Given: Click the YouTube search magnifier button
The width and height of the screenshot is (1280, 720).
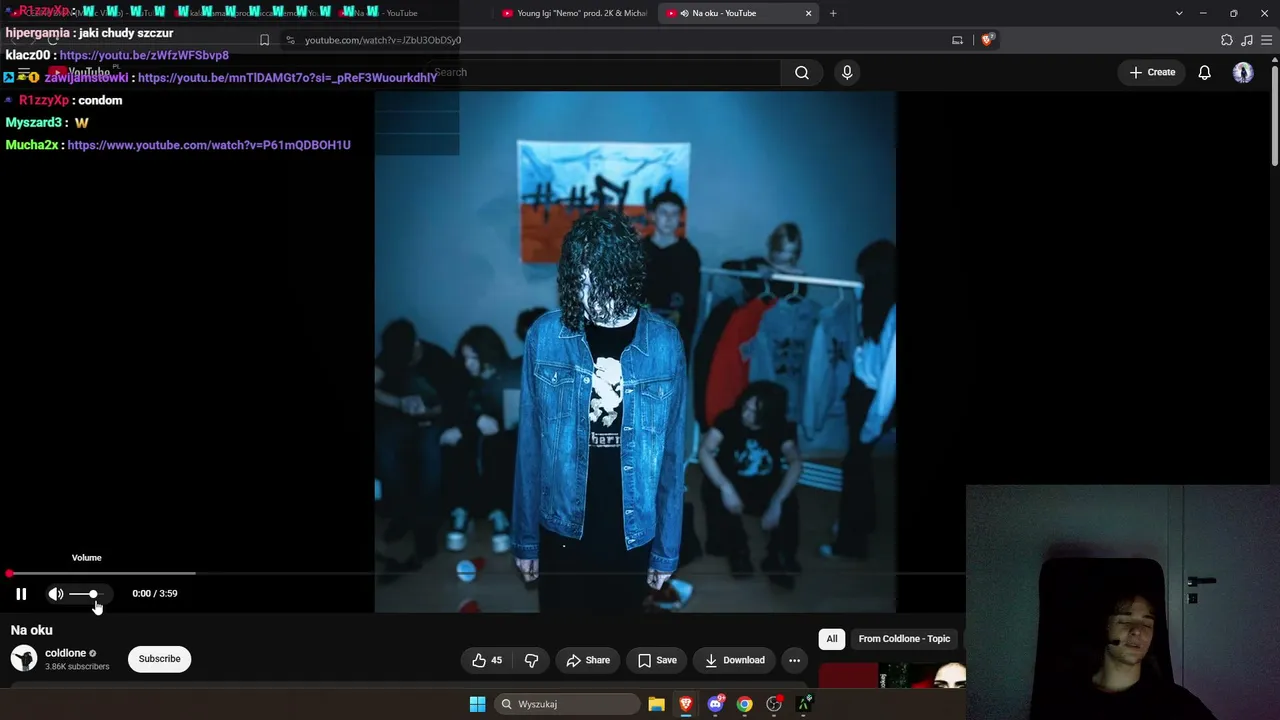Looking at the screenshot, I should point(802,72).
